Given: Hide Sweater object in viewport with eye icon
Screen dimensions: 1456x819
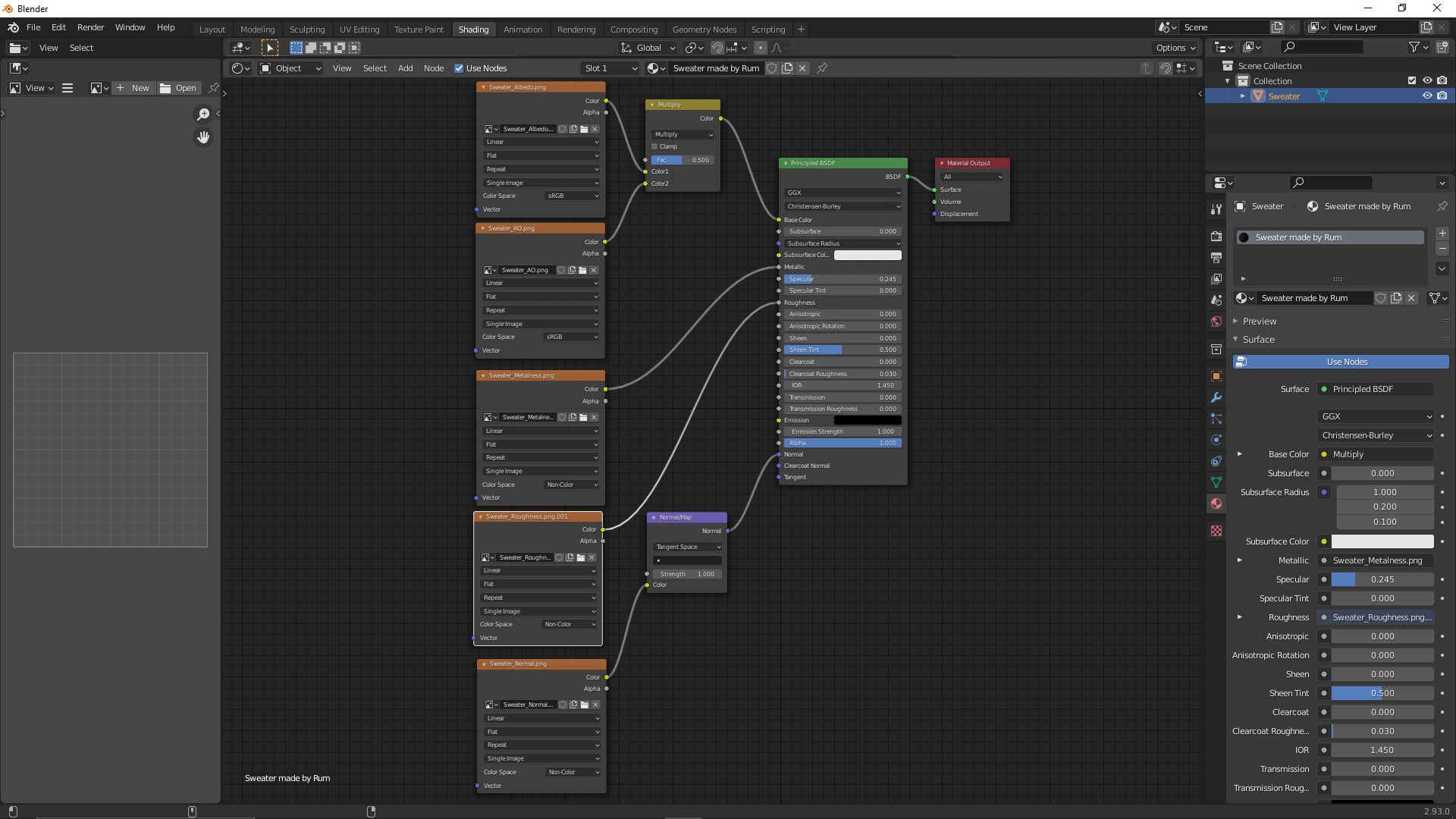Looking at the screenshot, I should pyautogui.click(x=1427, y=96).
